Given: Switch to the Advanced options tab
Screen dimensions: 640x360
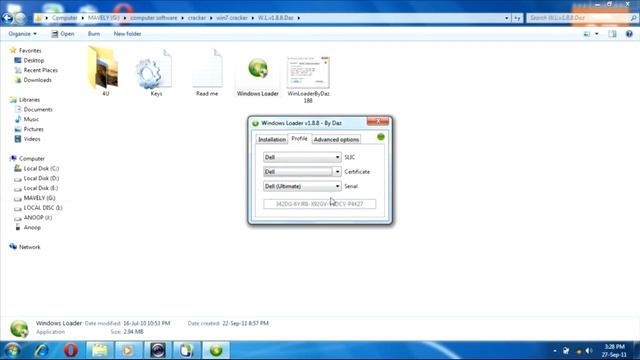Looking at the screenshot, I should [x=336, y=140].
